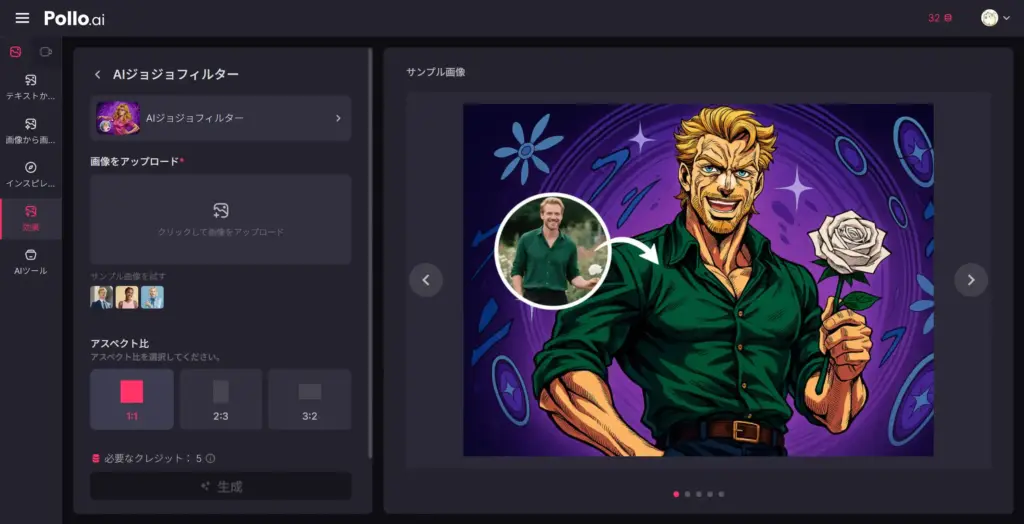Viewport: 1024px width, 524px height.
Task: Click the upload image icon
Action: tap(221, 210)
